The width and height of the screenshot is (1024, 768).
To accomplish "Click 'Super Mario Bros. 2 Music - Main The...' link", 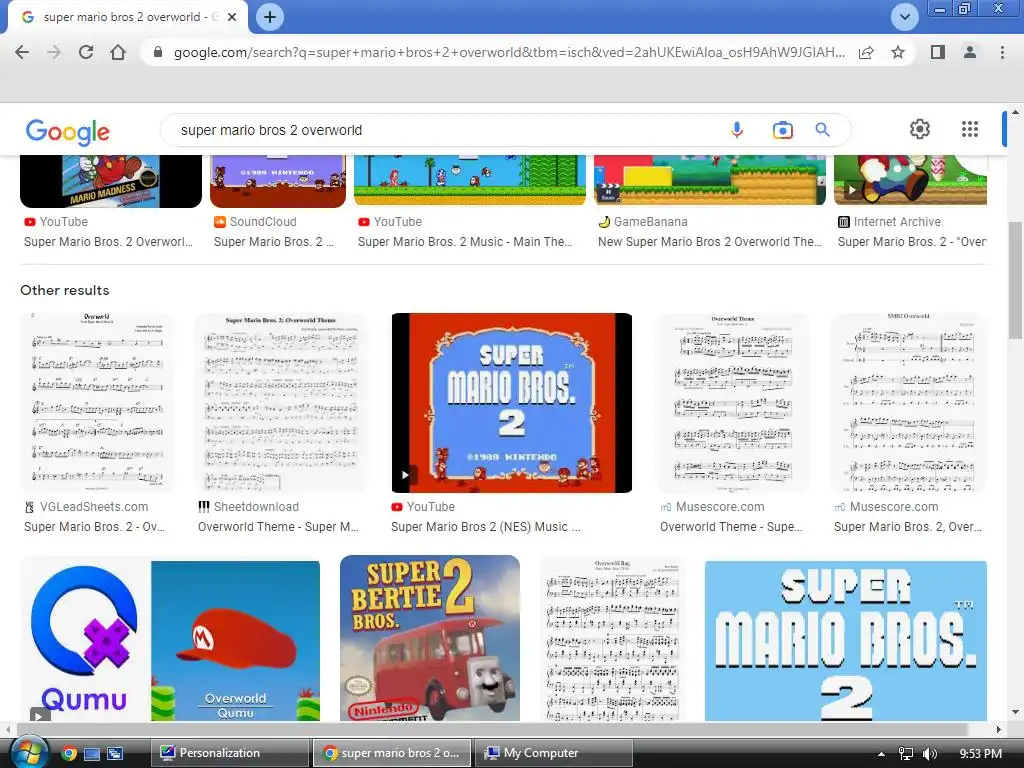I will point(465,242).
